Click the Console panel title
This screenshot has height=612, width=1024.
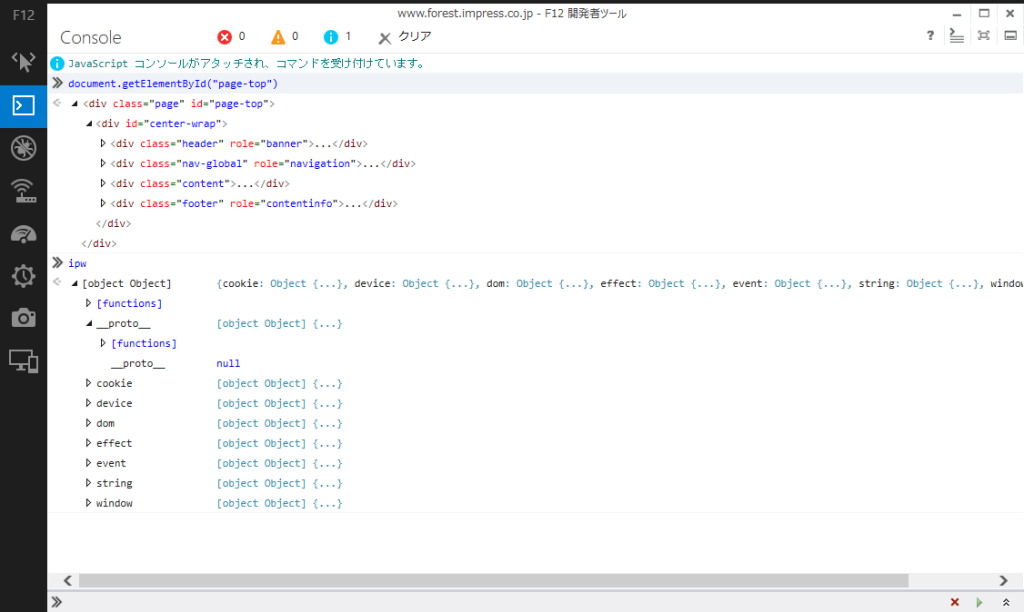[91, 37]
